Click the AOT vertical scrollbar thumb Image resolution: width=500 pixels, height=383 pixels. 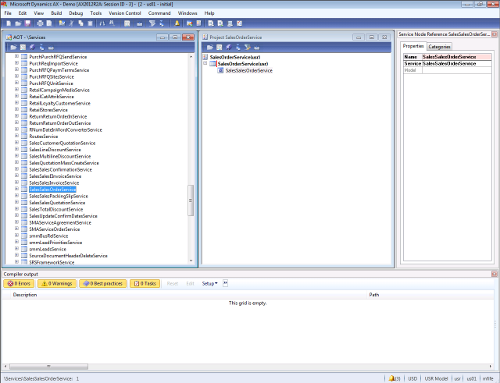pos(191,200)
